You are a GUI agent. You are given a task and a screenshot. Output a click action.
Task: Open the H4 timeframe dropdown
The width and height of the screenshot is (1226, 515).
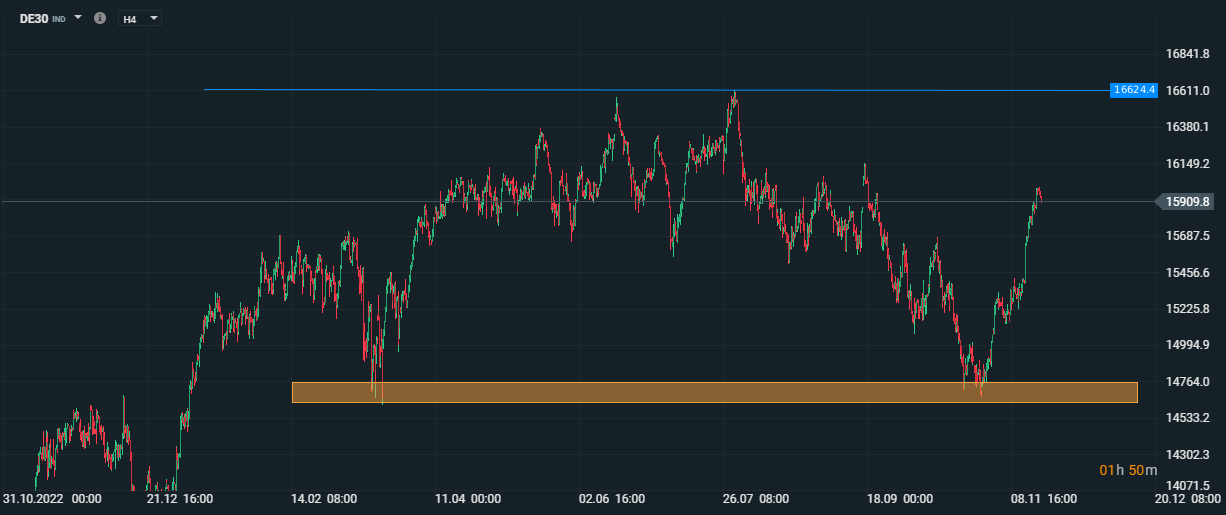tap(139, 19)
